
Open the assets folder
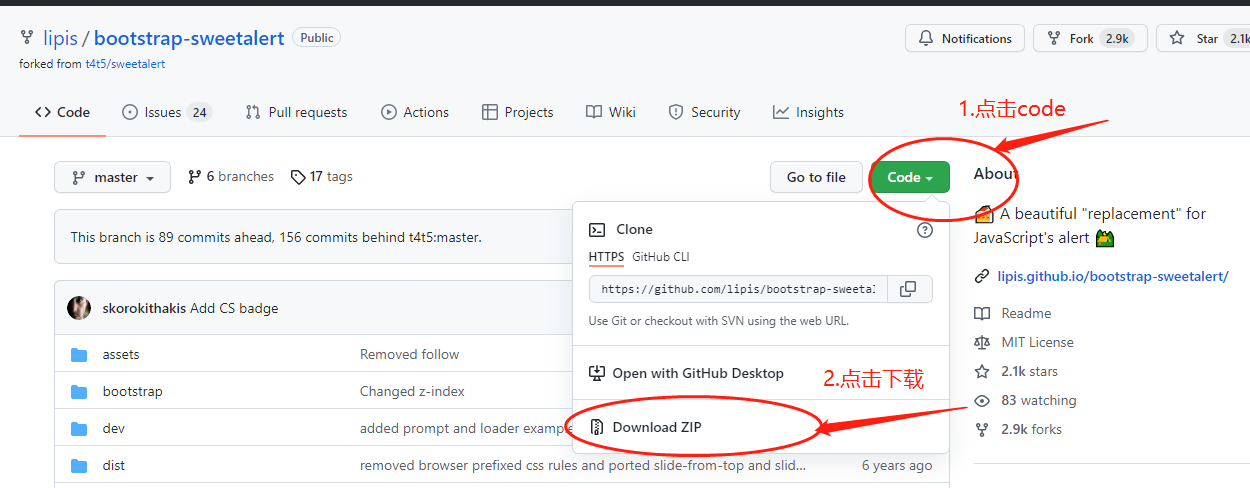[x=121, y=354]
